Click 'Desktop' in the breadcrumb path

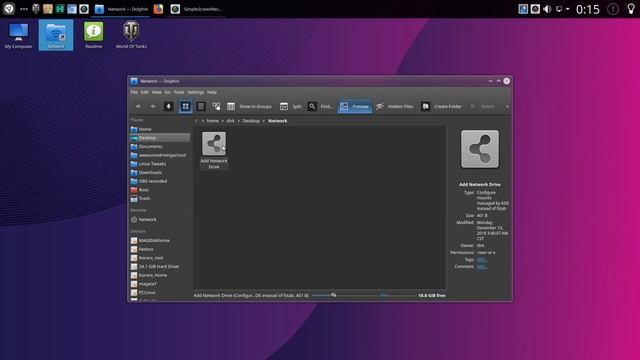[x=251, y=121]
